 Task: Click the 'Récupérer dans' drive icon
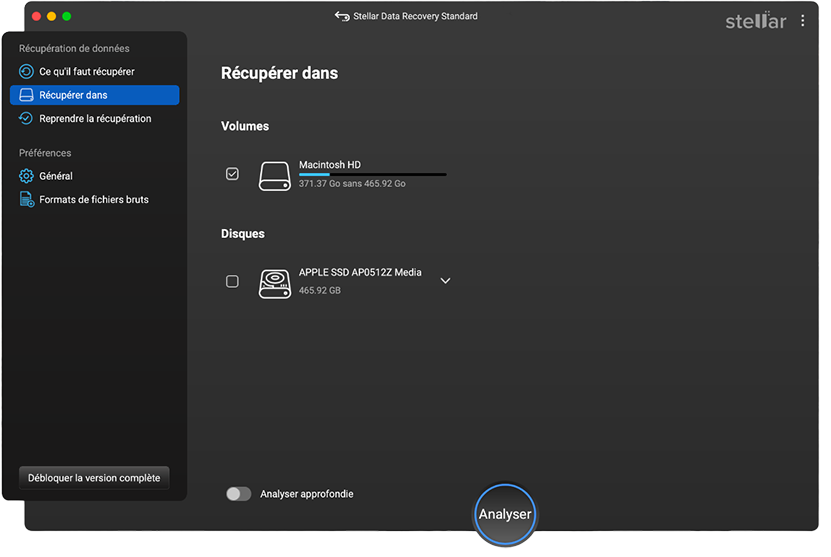click(27, 95)
